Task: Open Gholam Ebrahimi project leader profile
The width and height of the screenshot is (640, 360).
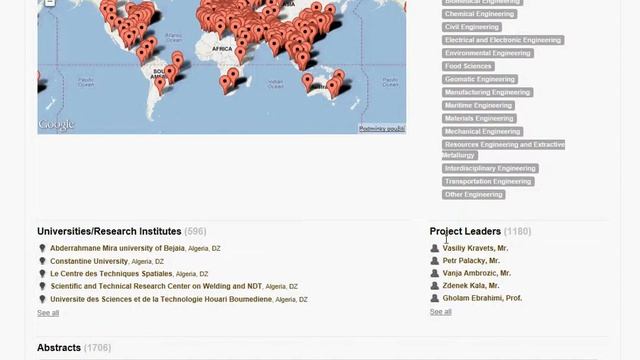Action: (x=482, y=298)
